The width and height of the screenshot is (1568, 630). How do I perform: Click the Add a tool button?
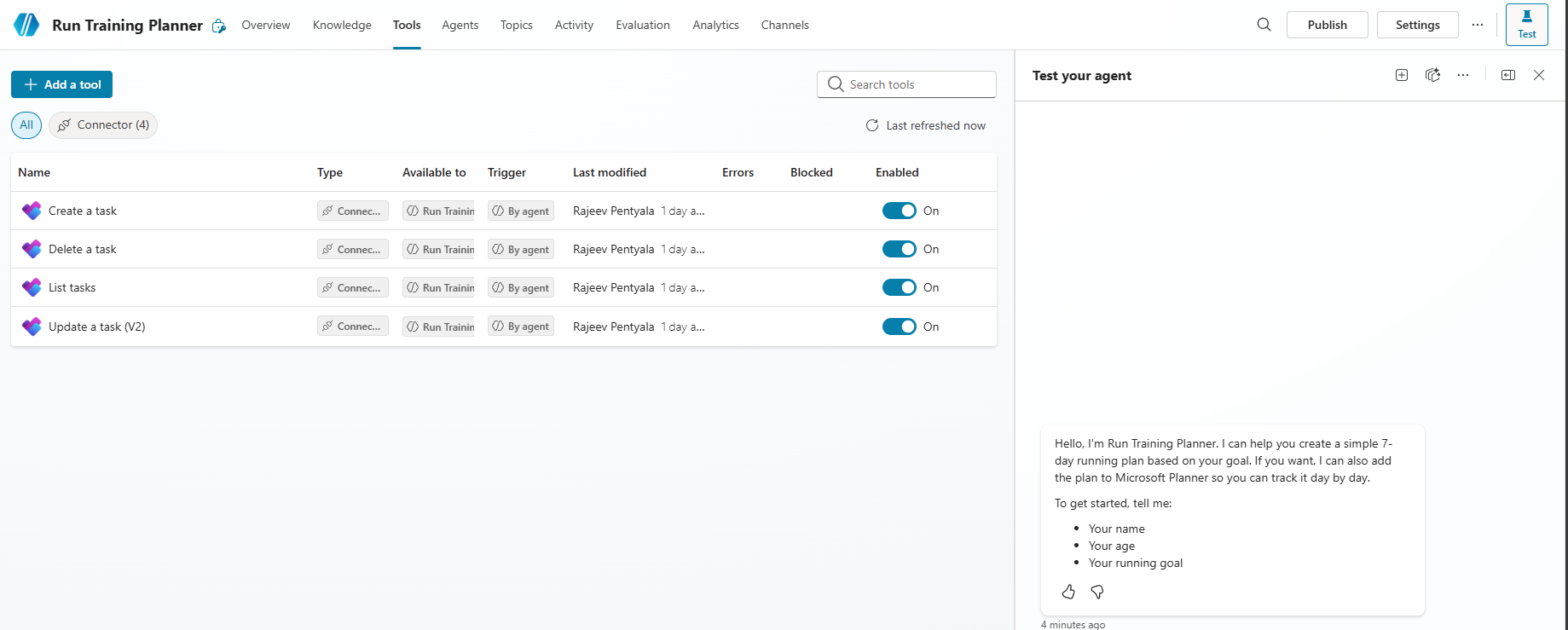(61, 84)
